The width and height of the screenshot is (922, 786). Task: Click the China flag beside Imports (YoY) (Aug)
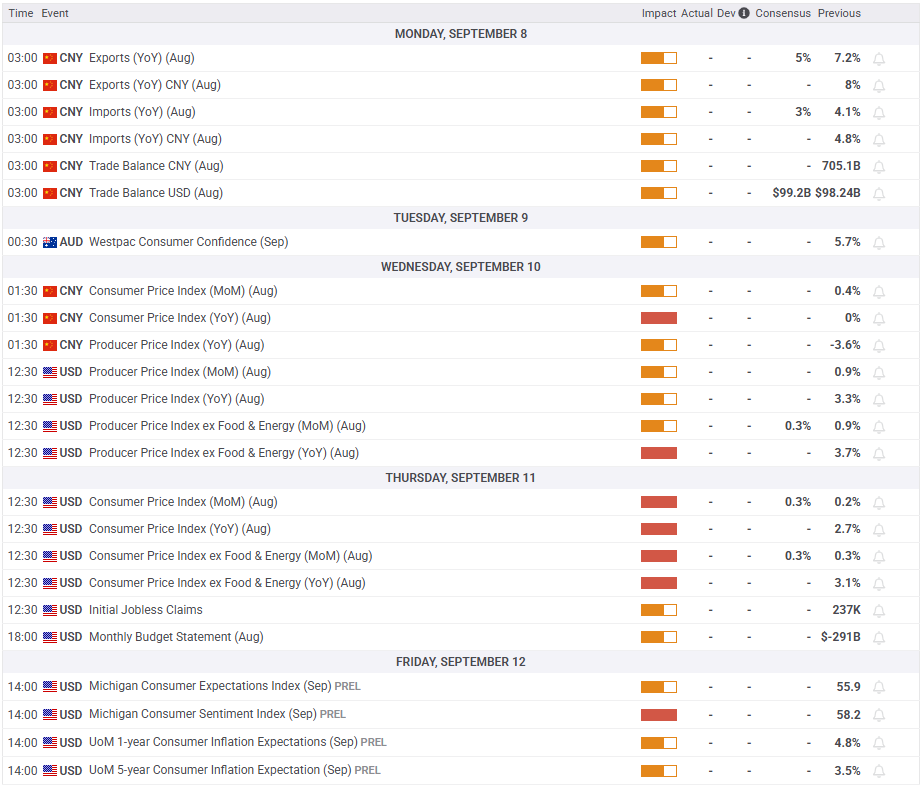50,112
